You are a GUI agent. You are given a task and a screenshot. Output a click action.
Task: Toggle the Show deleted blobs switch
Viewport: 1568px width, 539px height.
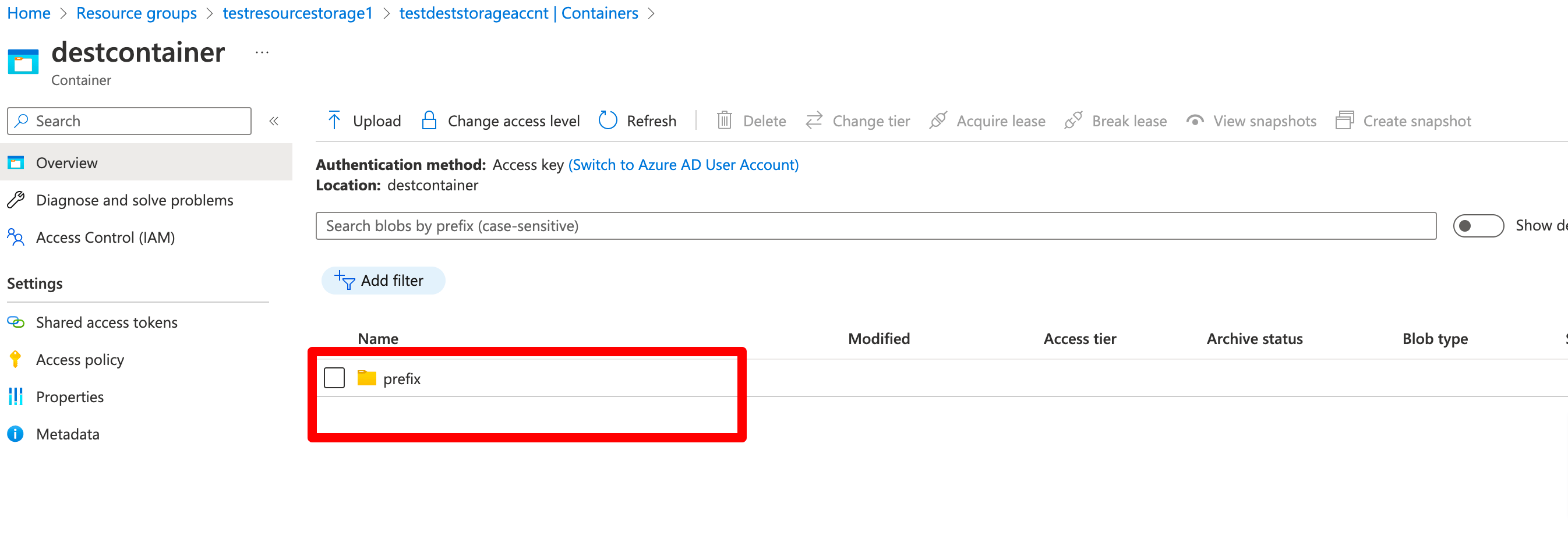point(1477,226)
